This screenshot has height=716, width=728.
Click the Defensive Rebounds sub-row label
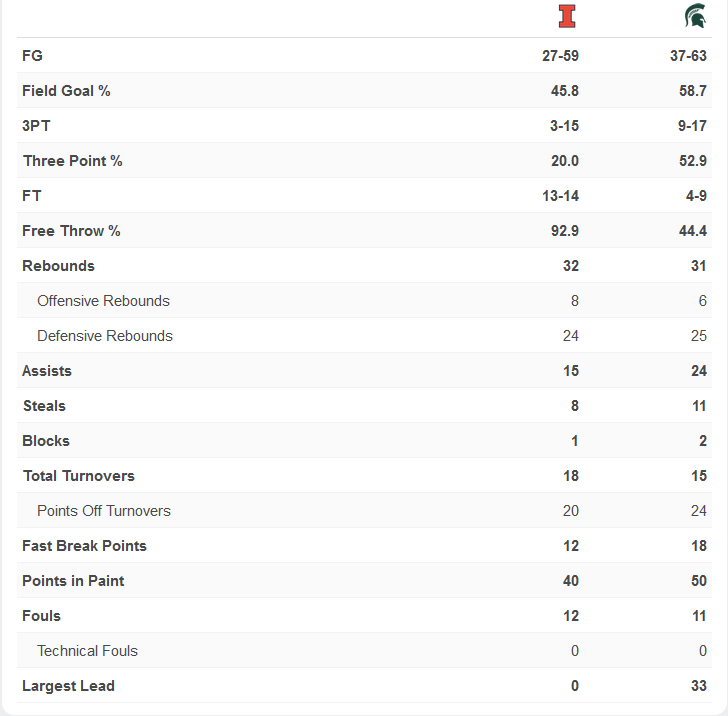pos(105,336)
